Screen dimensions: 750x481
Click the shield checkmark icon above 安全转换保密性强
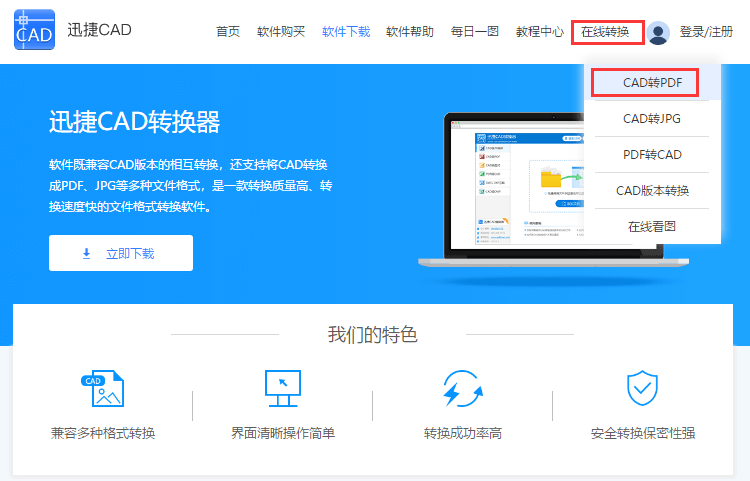coord(642,388)
